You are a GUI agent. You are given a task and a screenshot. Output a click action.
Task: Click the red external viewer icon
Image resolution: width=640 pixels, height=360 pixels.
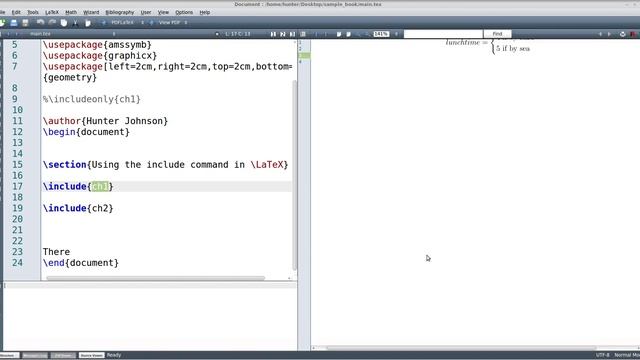pyautogui.click(x=633, y=34)
